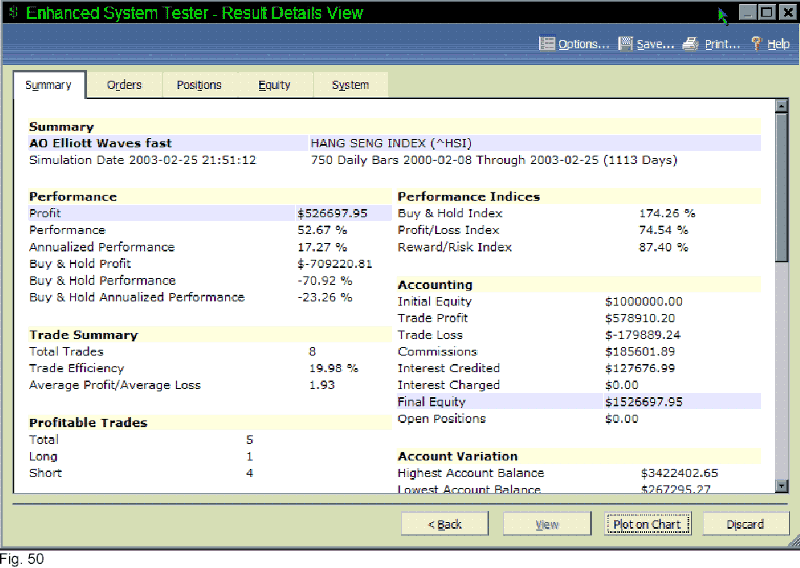
Task: Open the Help link
Action: tap(779, 44)
